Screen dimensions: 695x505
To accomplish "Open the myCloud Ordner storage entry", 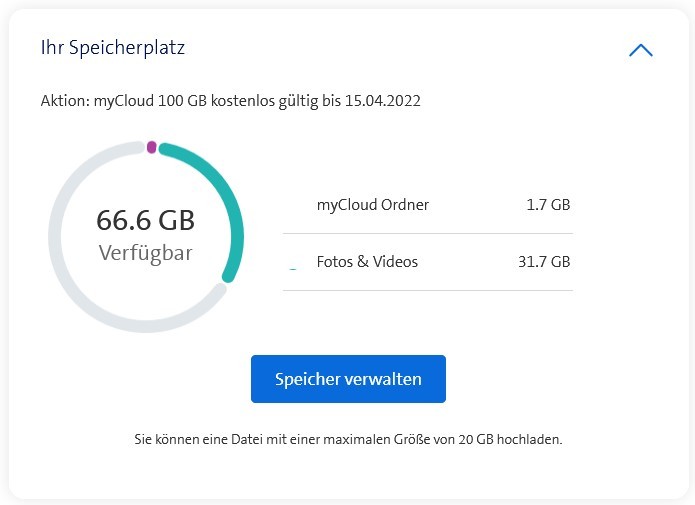I will coord(373,205).
